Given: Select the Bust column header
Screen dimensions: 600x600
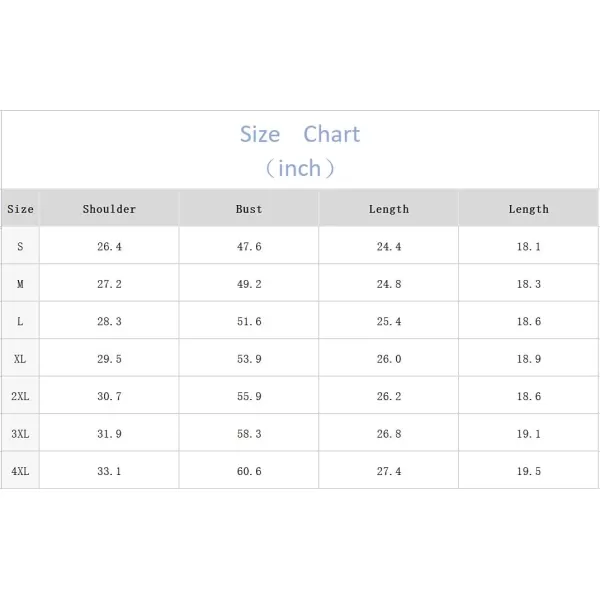Looking at the screenshot, I should [249, 209].
